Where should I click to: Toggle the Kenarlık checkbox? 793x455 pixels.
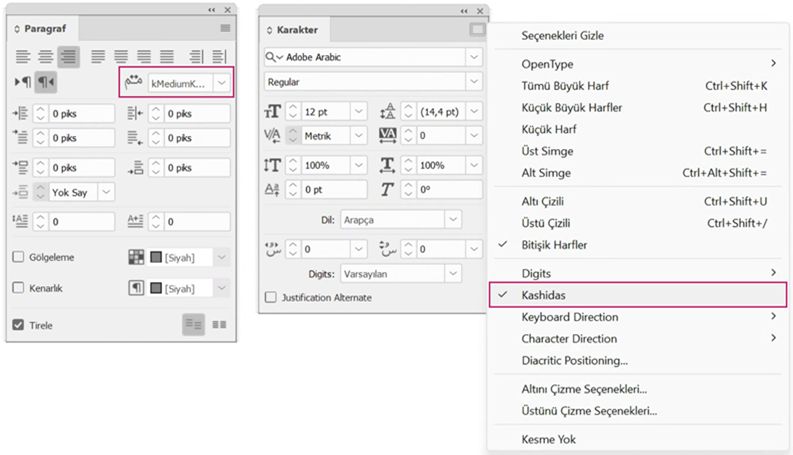point(18,288)
